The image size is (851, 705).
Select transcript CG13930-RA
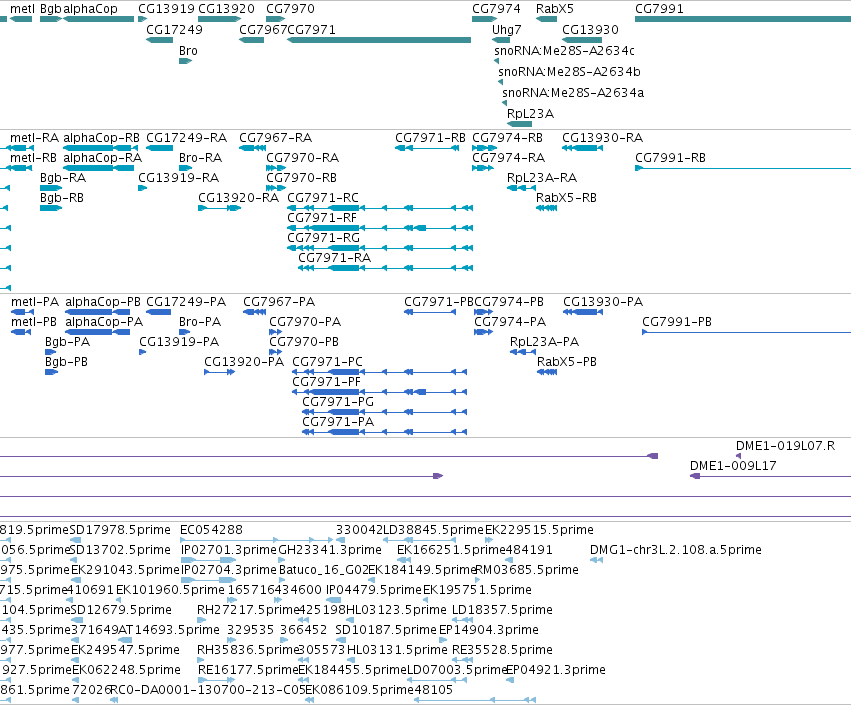coord(602,138)
